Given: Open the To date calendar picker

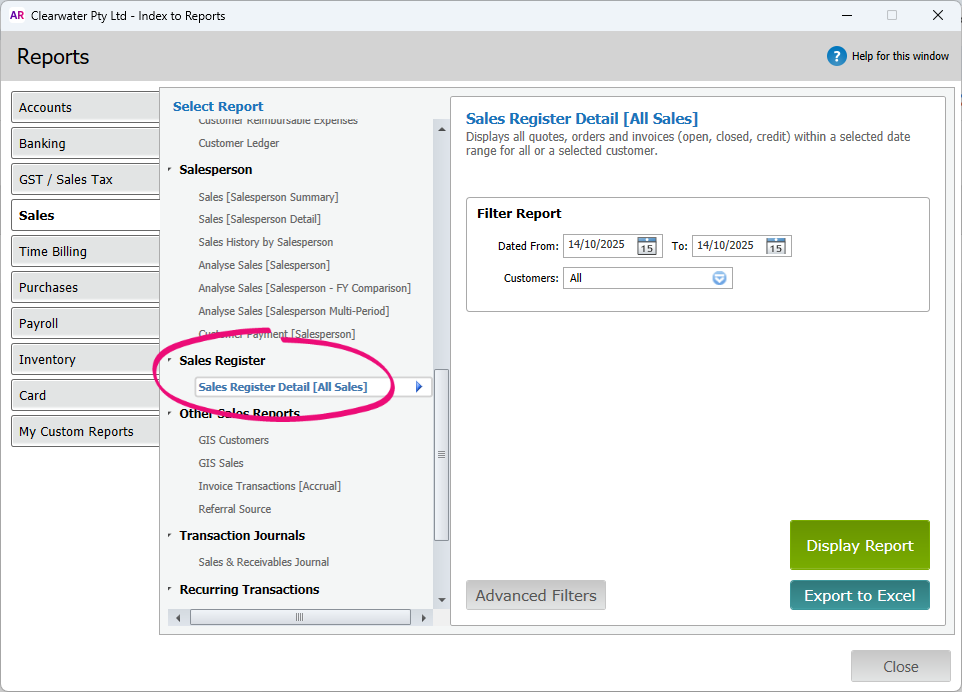Looking at the screenshot, I should 776,246.
